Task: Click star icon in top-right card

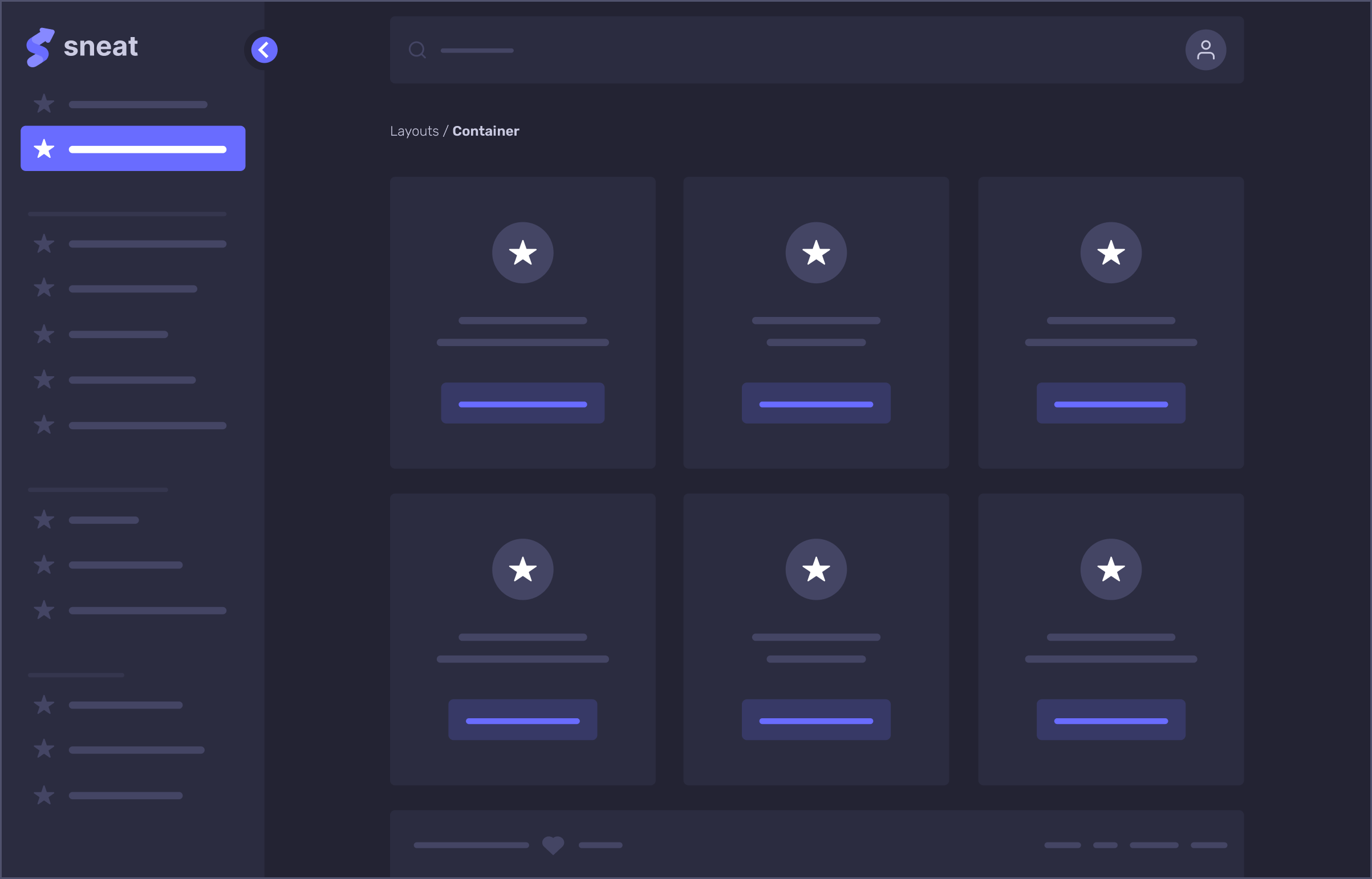Action: point(1110,253)
